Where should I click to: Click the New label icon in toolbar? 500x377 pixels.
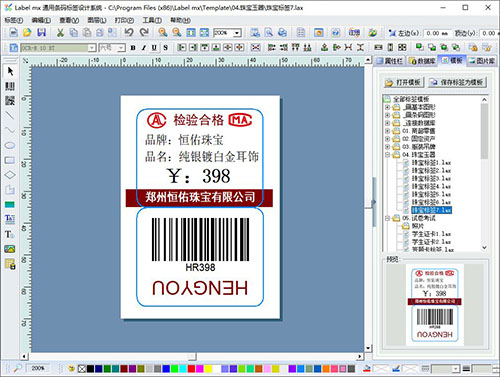tap(13, 32)
